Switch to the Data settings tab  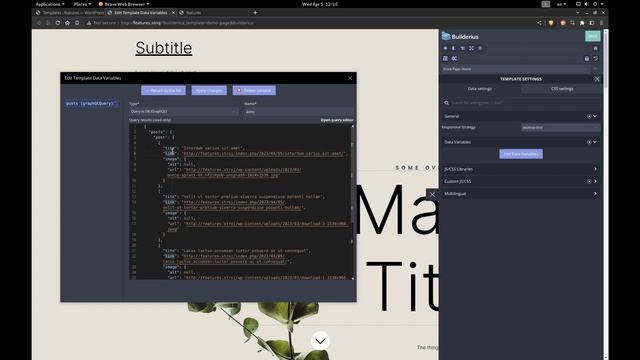(480, 89)
